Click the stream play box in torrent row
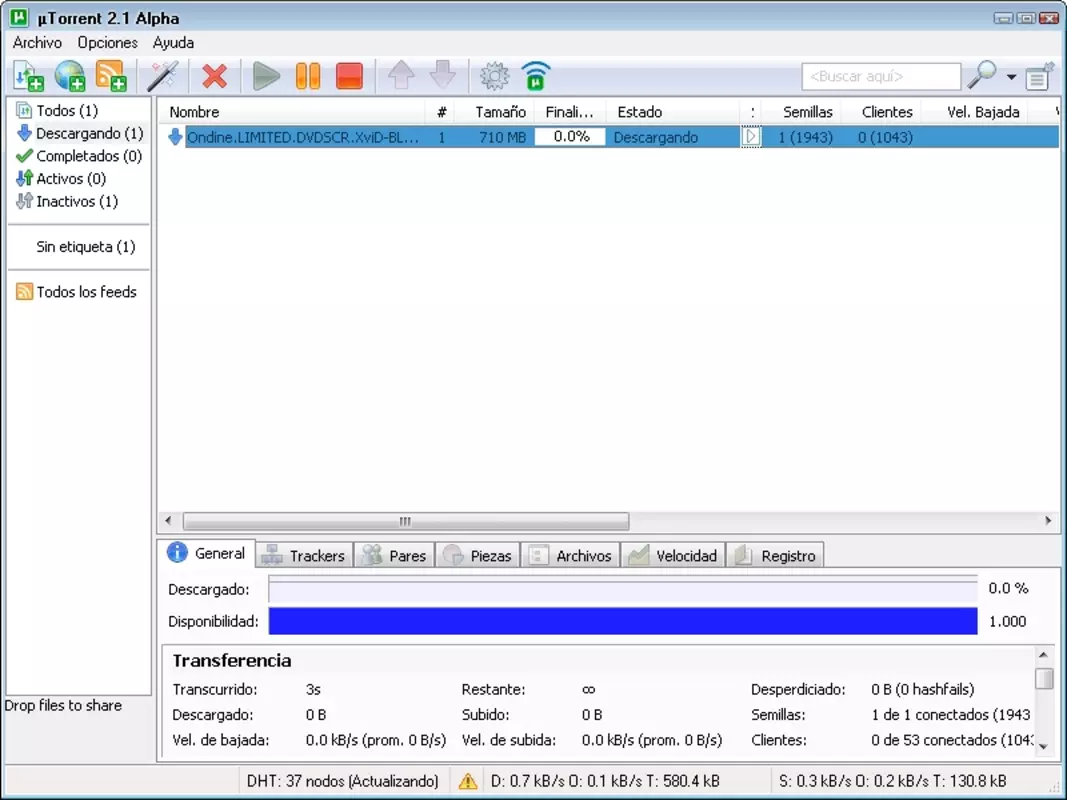The height and width of the screenshot is (800, 1067). click(x=751, y=137)
